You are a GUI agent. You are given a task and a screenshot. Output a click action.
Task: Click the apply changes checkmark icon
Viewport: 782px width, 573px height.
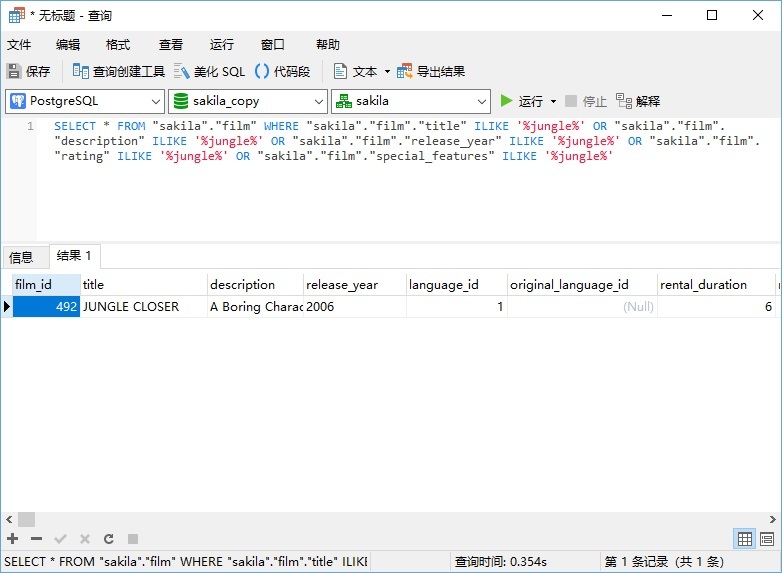coord(60,539)
